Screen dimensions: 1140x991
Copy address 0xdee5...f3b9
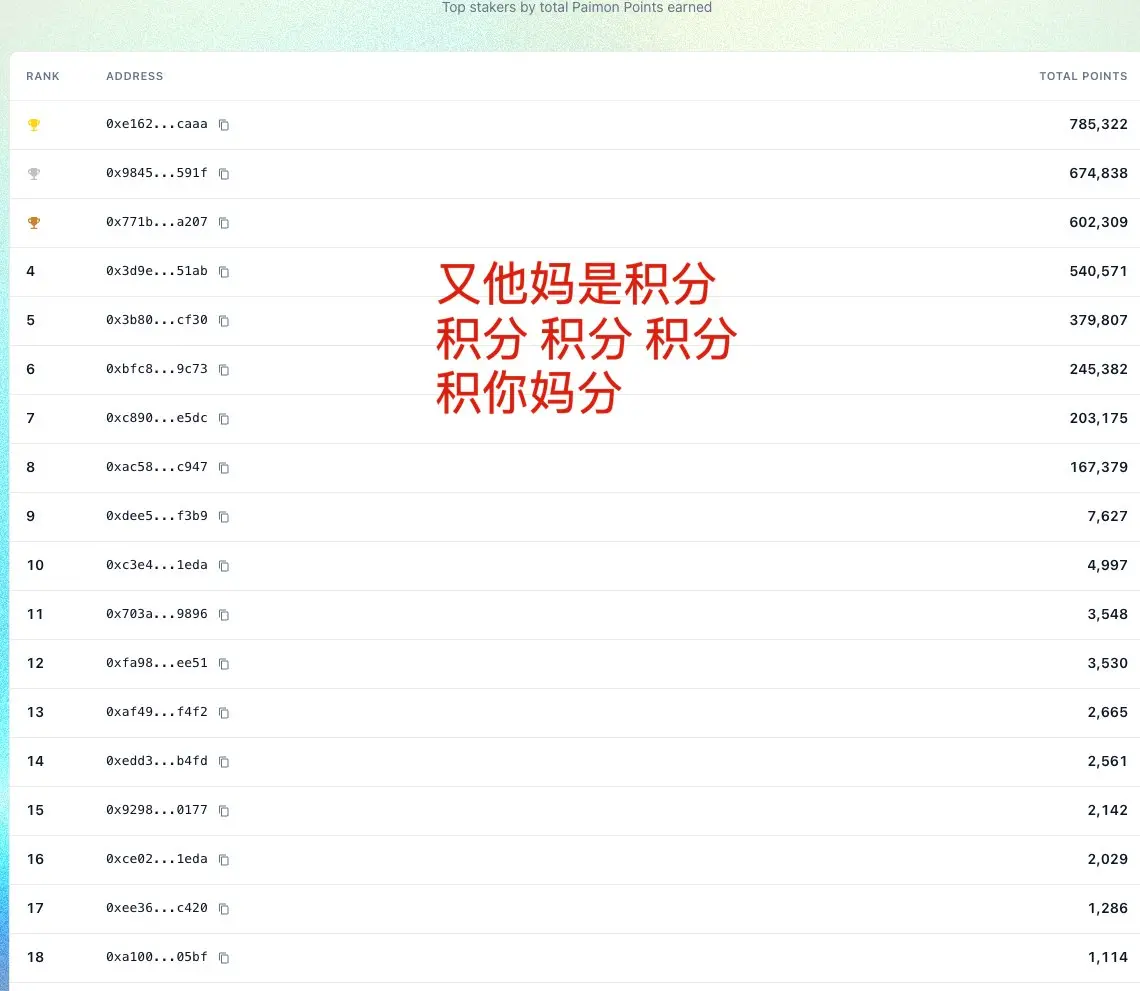coord(224,517)
